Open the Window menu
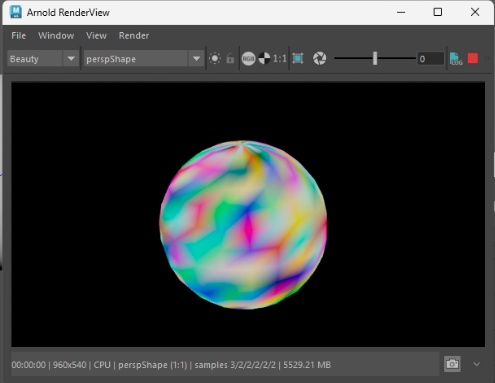495x383 pixels. (56, 36)
